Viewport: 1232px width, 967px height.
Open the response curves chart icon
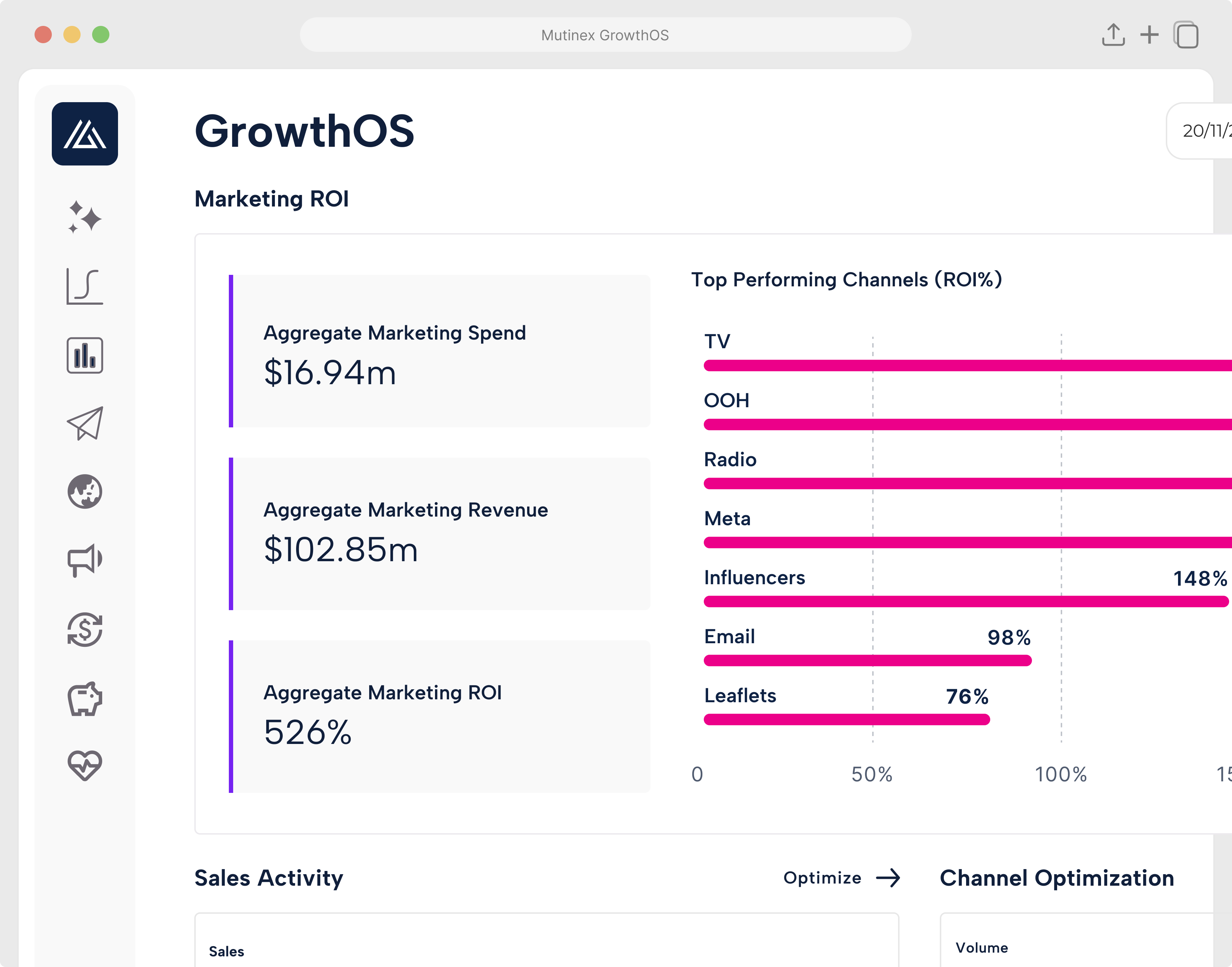click(85, 286)
